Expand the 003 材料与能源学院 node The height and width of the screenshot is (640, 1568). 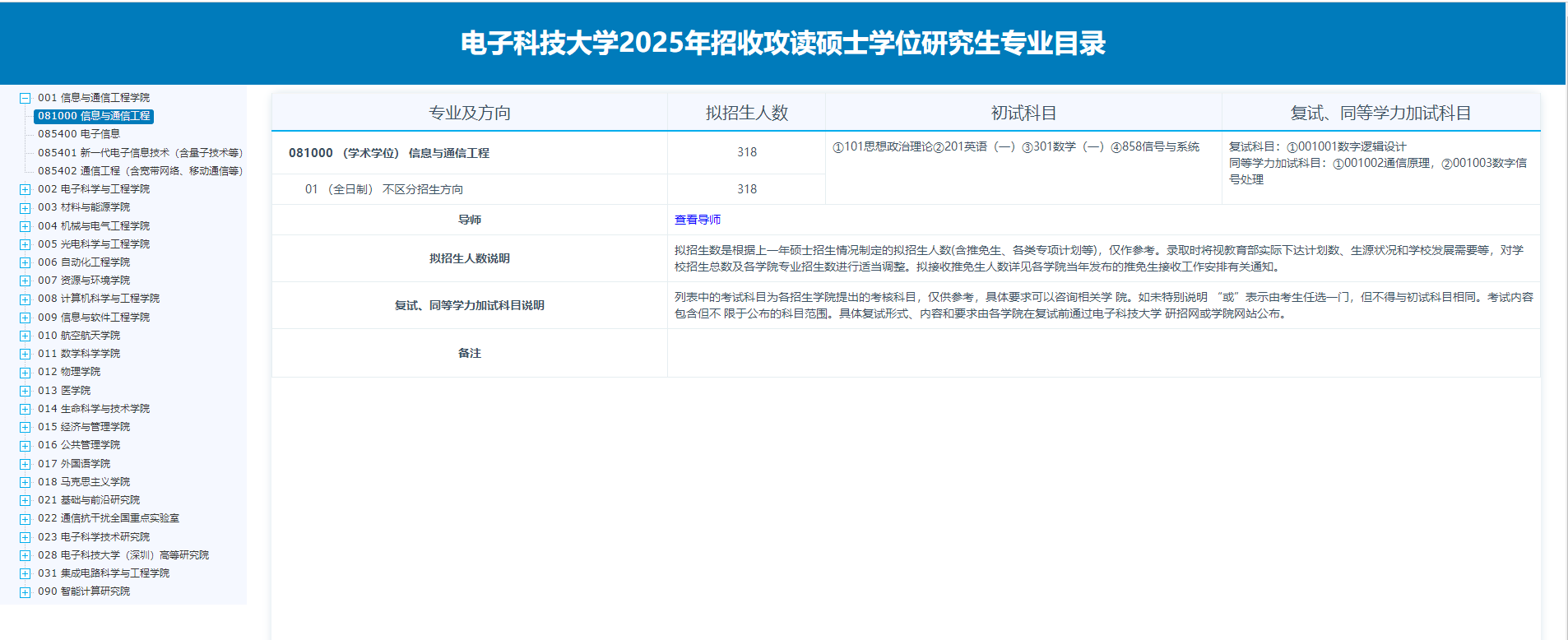point(26,208)
